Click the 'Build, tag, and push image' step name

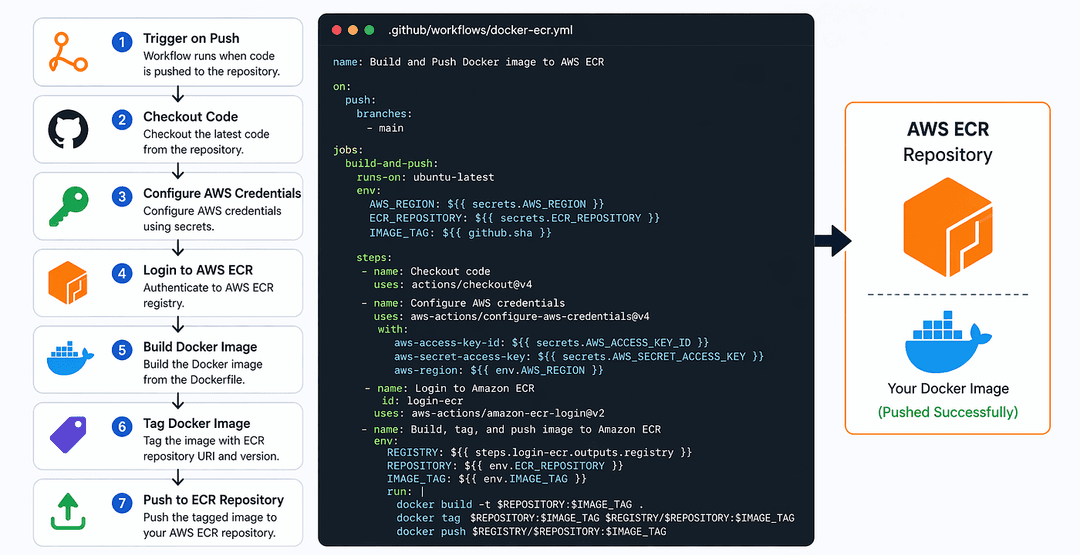(x=512, y=430)
